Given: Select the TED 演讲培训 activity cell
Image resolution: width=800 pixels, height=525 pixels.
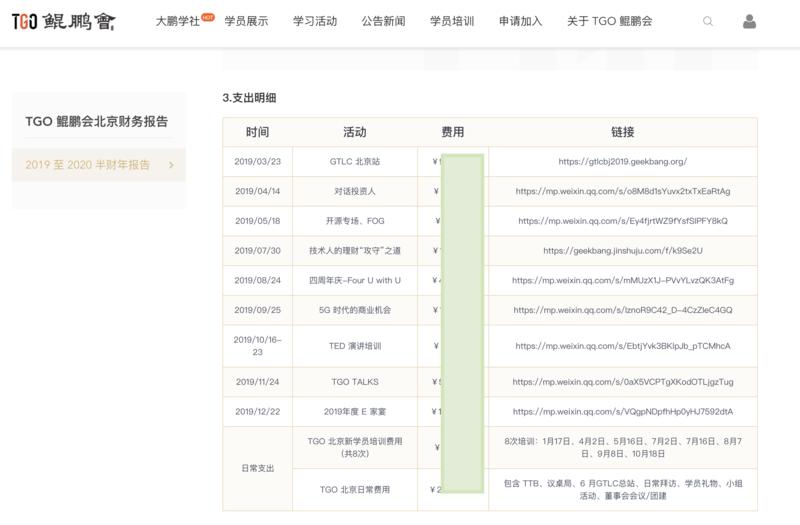Looking at the screenshot, I should (355, 346).
